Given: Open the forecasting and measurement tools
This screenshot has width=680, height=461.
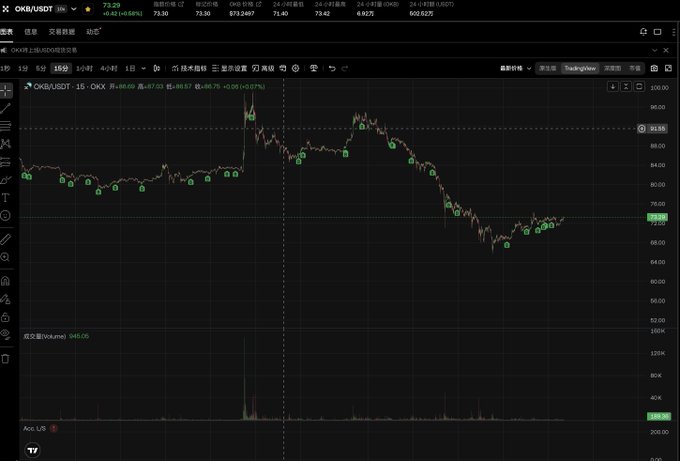Looking at the screenshot, I should click(6, 162).
